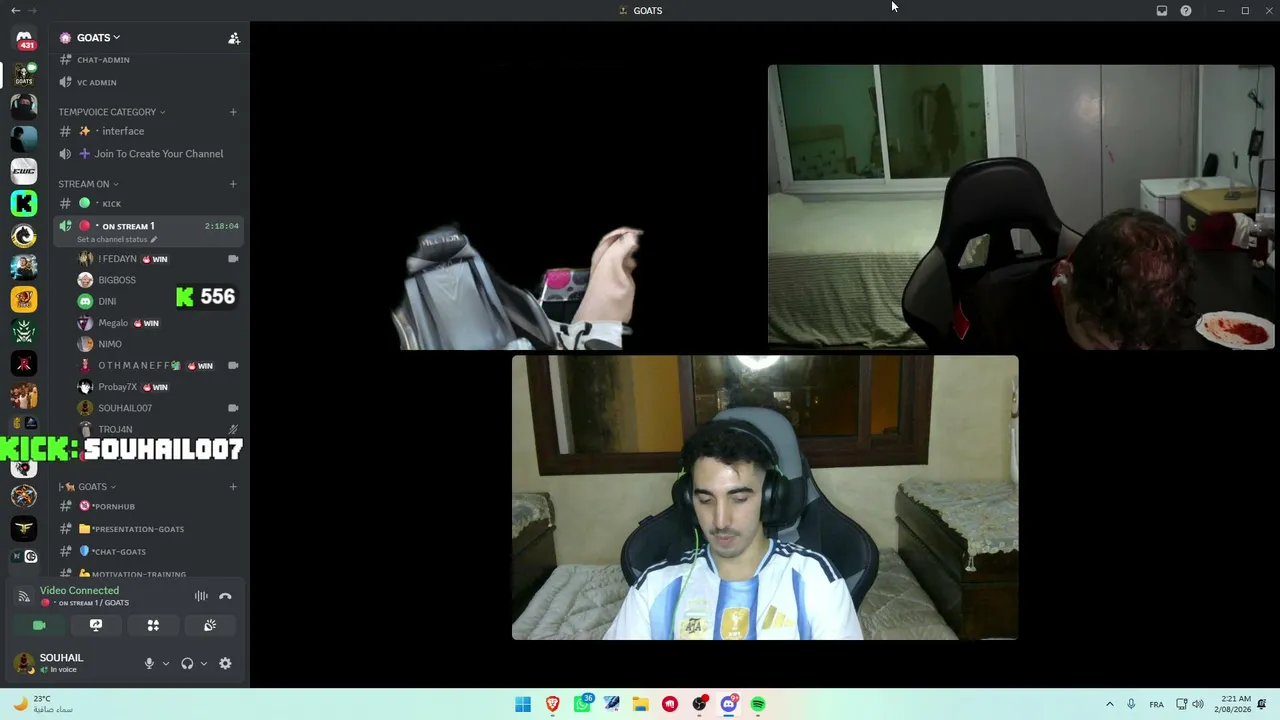Open microphone input options arrow

click(x=166, y=663)
